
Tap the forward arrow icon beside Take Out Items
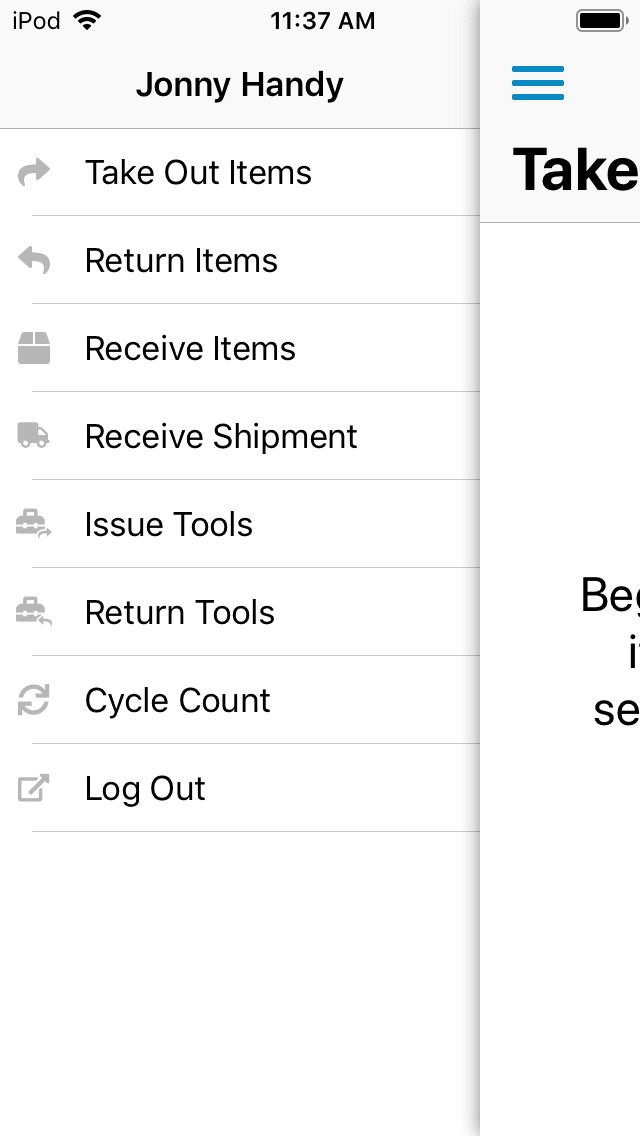34,173
